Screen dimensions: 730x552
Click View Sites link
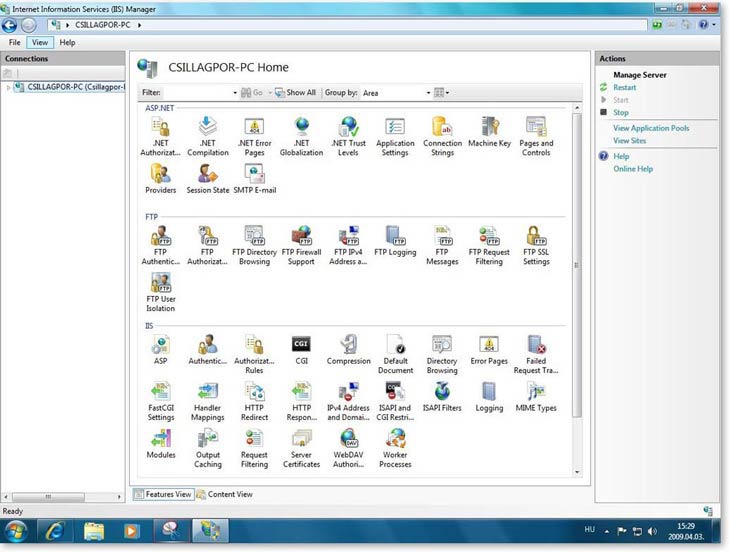pyautogui.click(x=629, y=141)
